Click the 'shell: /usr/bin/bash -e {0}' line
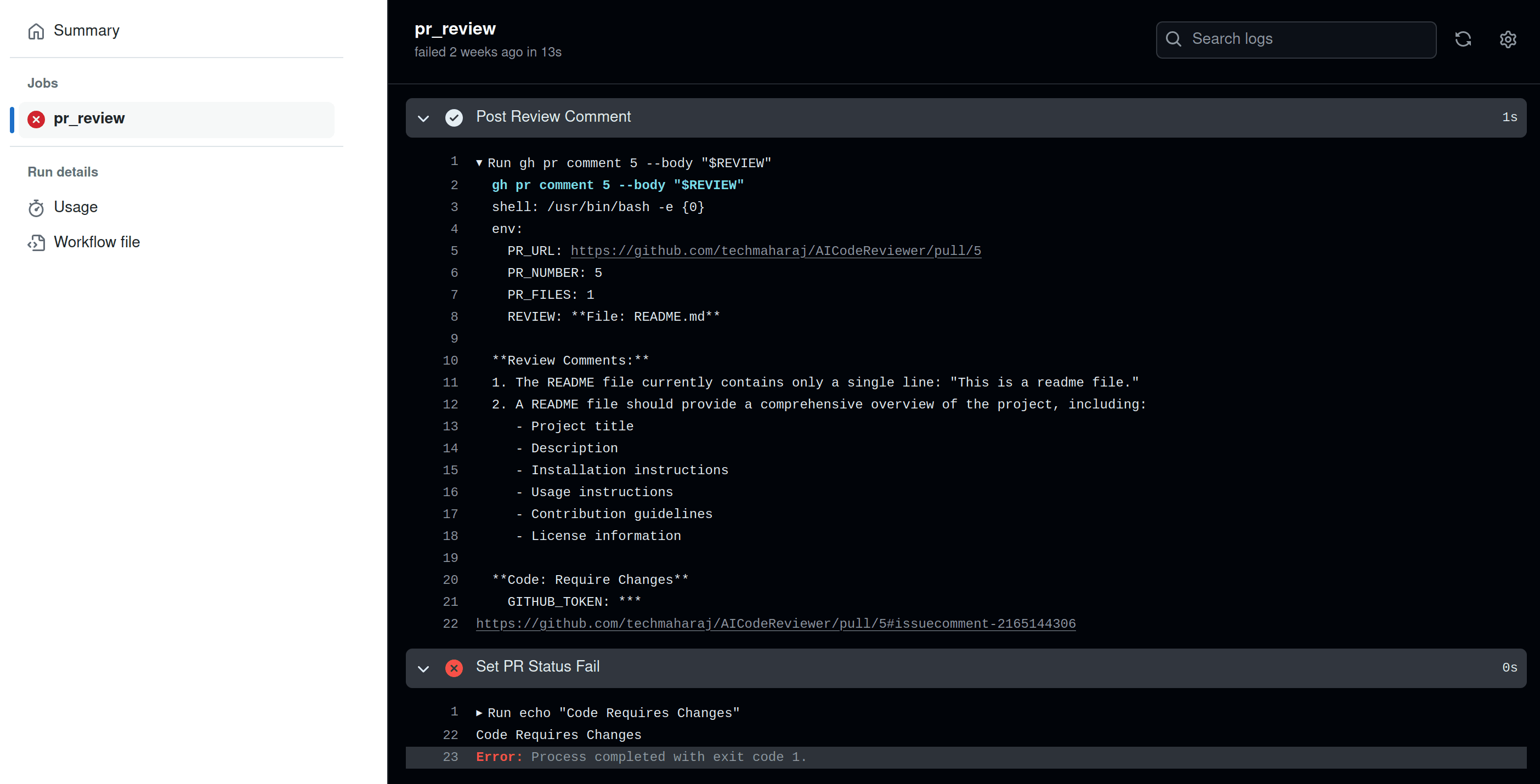 pos(598,207)
